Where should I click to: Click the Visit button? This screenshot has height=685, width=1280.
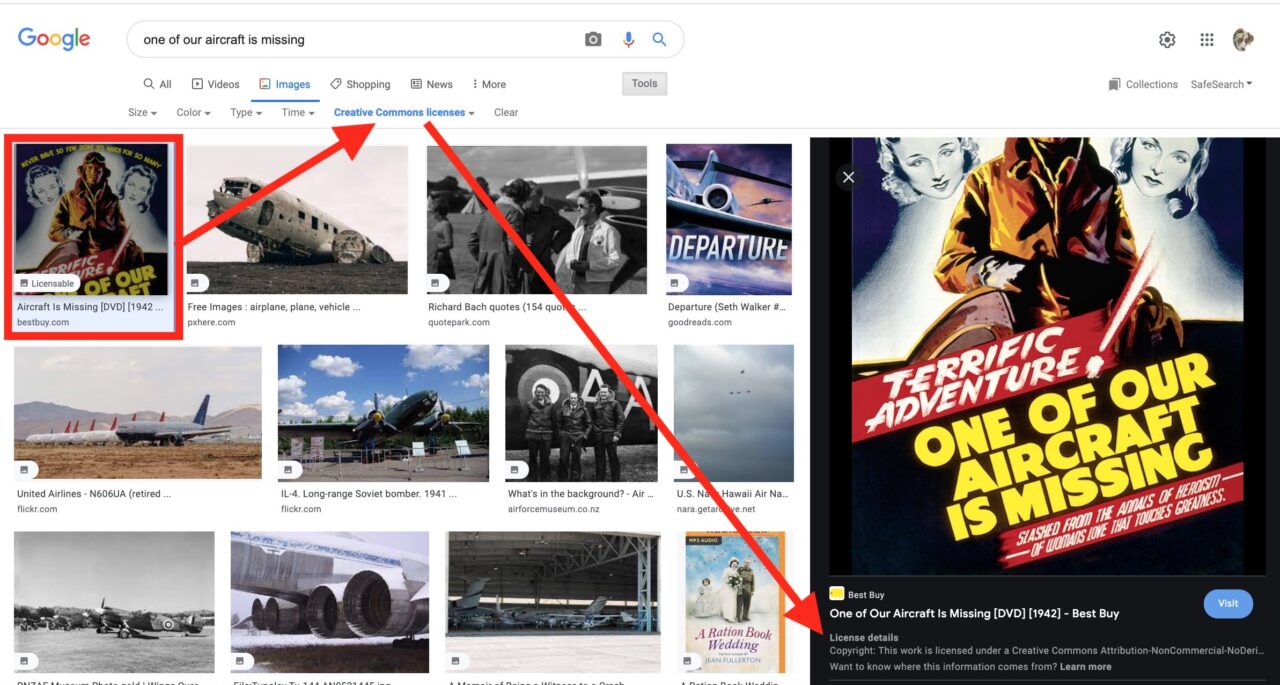coord(1228,603)
